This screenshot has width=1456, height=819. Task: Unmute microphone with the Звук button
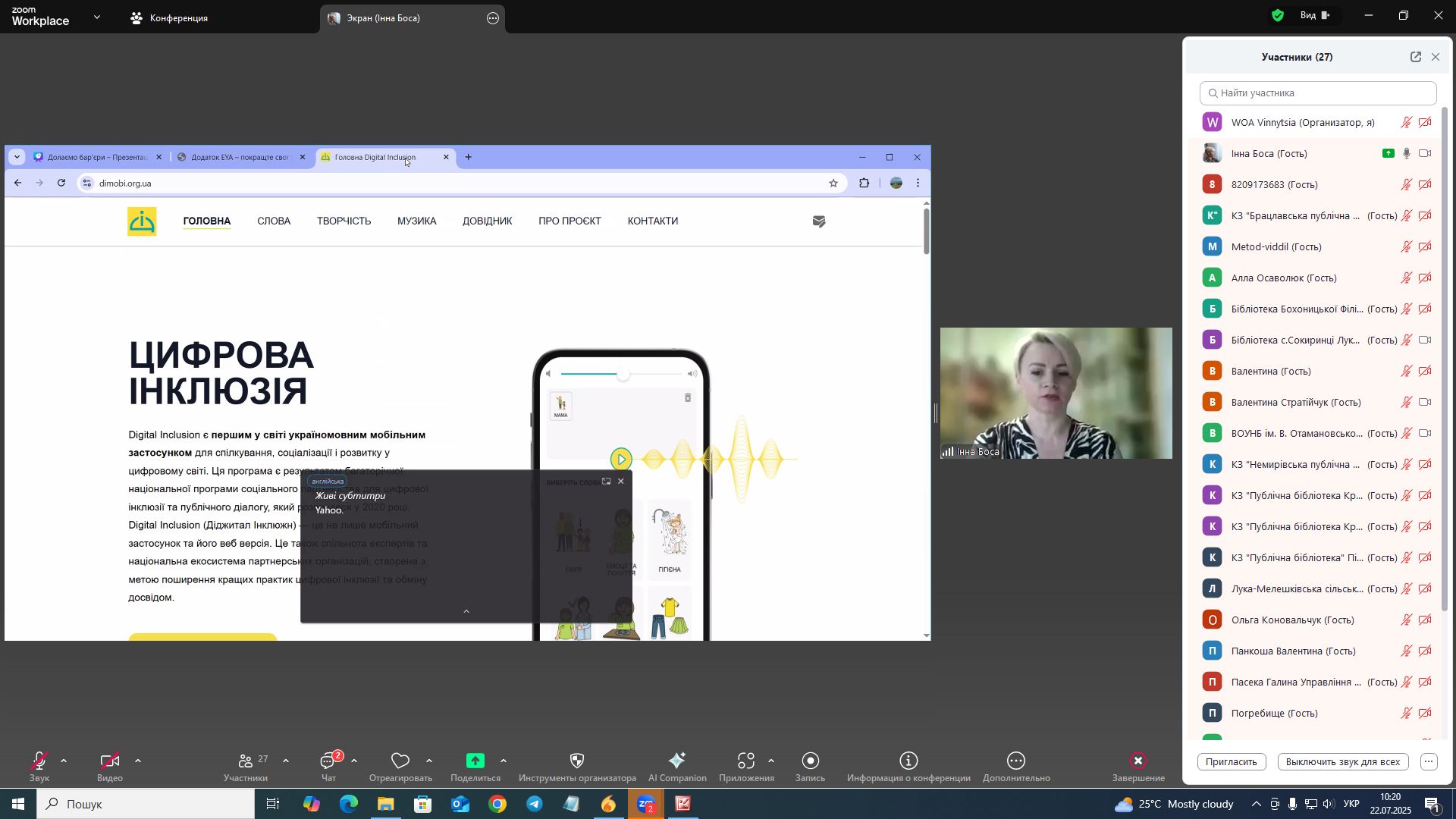[39, 767]
